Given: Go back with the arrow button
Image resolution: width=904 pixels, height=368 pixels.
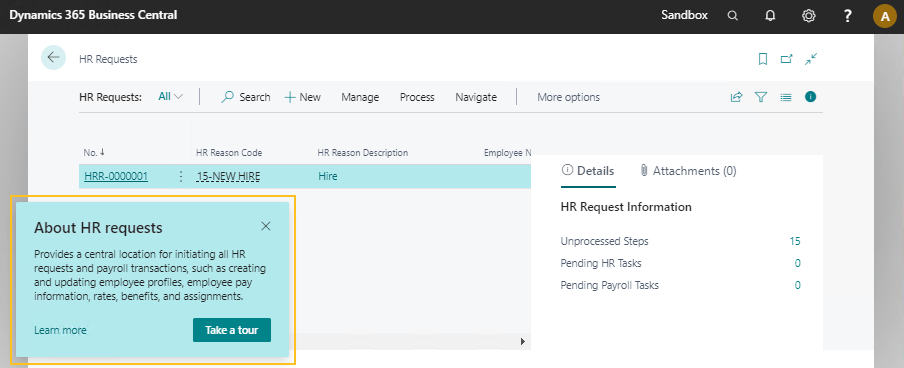Looking at the screenshot, I should coord(54,58).
